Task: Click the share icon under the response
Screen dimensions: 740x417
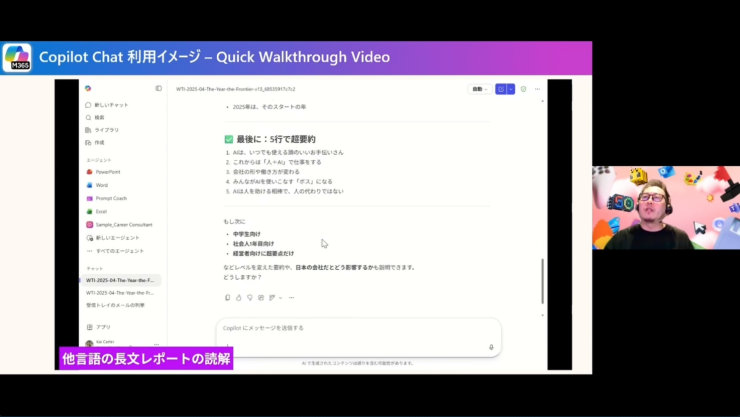Action: [261, 298]
